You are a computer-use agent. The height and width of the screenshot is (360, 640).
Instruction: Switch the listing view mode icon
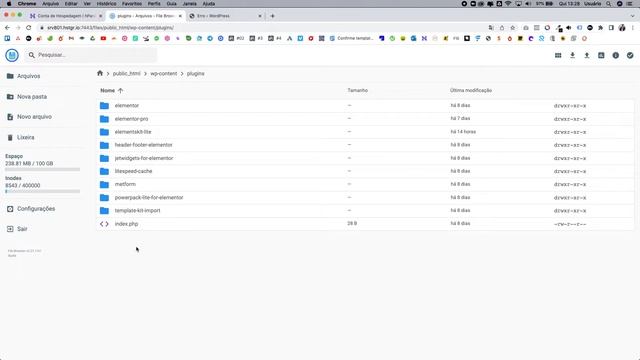[x=558, y=55]
